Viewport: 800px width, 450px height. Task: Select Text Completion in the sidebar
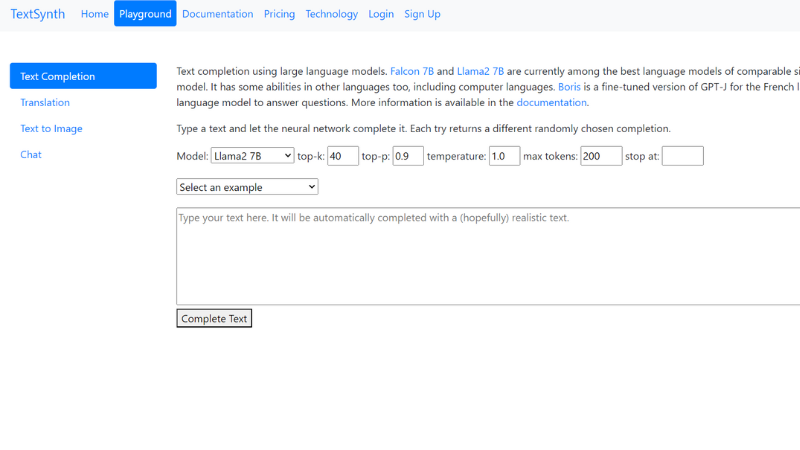pyautogui.click(x=83, y=76)
